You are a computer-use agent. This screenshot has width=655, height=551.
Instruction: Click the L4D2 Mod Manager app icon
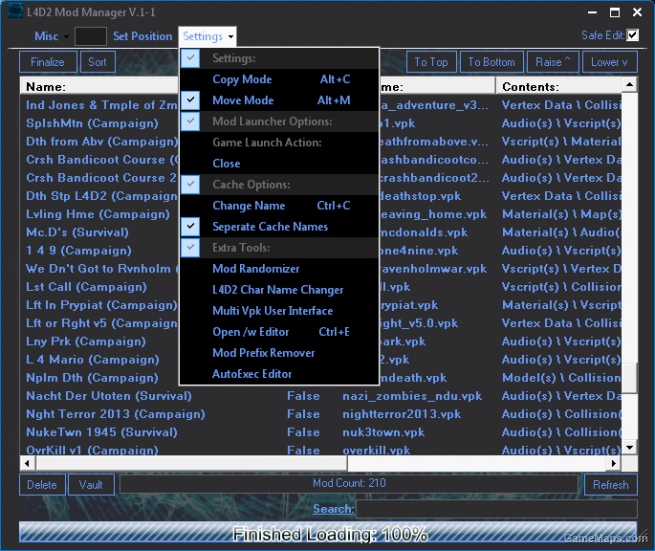coord(15,11)
